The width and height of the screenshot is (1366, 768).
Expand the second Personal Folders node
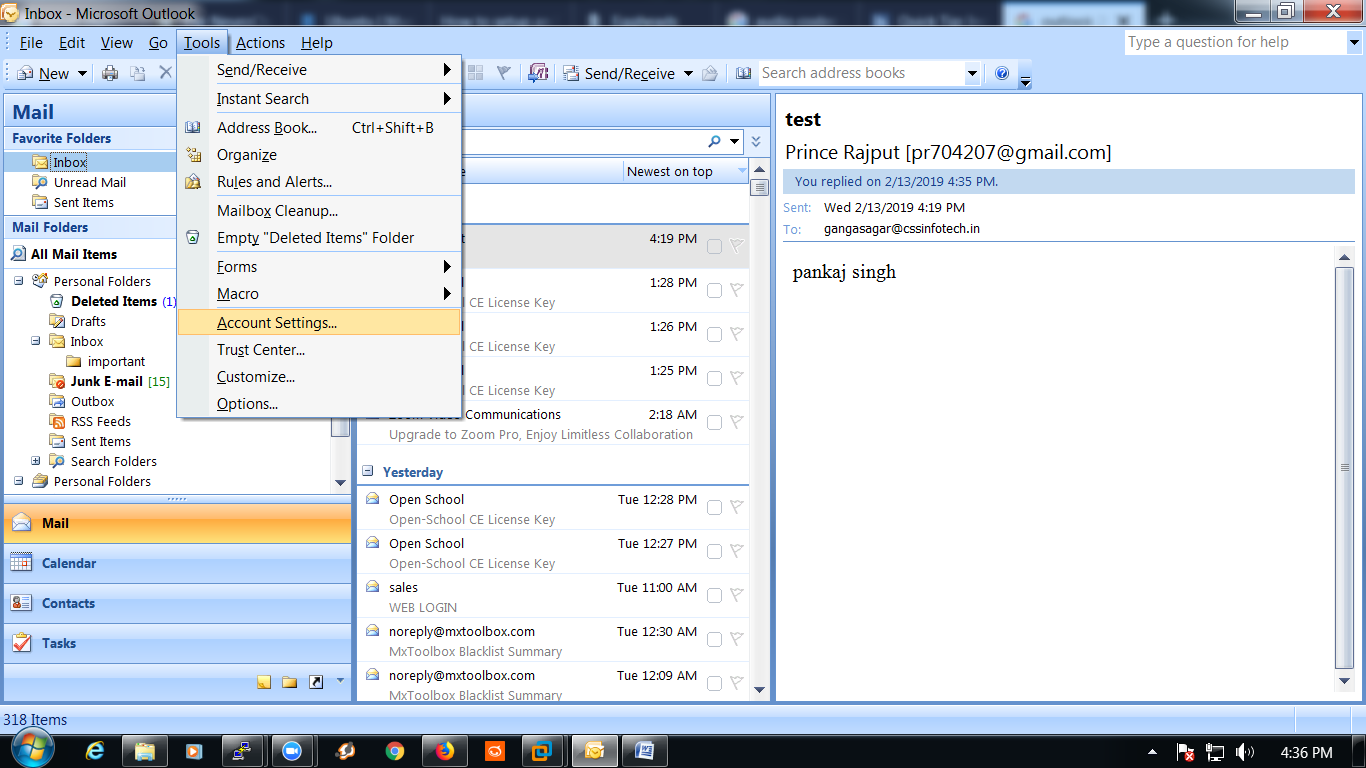point(19,481)
